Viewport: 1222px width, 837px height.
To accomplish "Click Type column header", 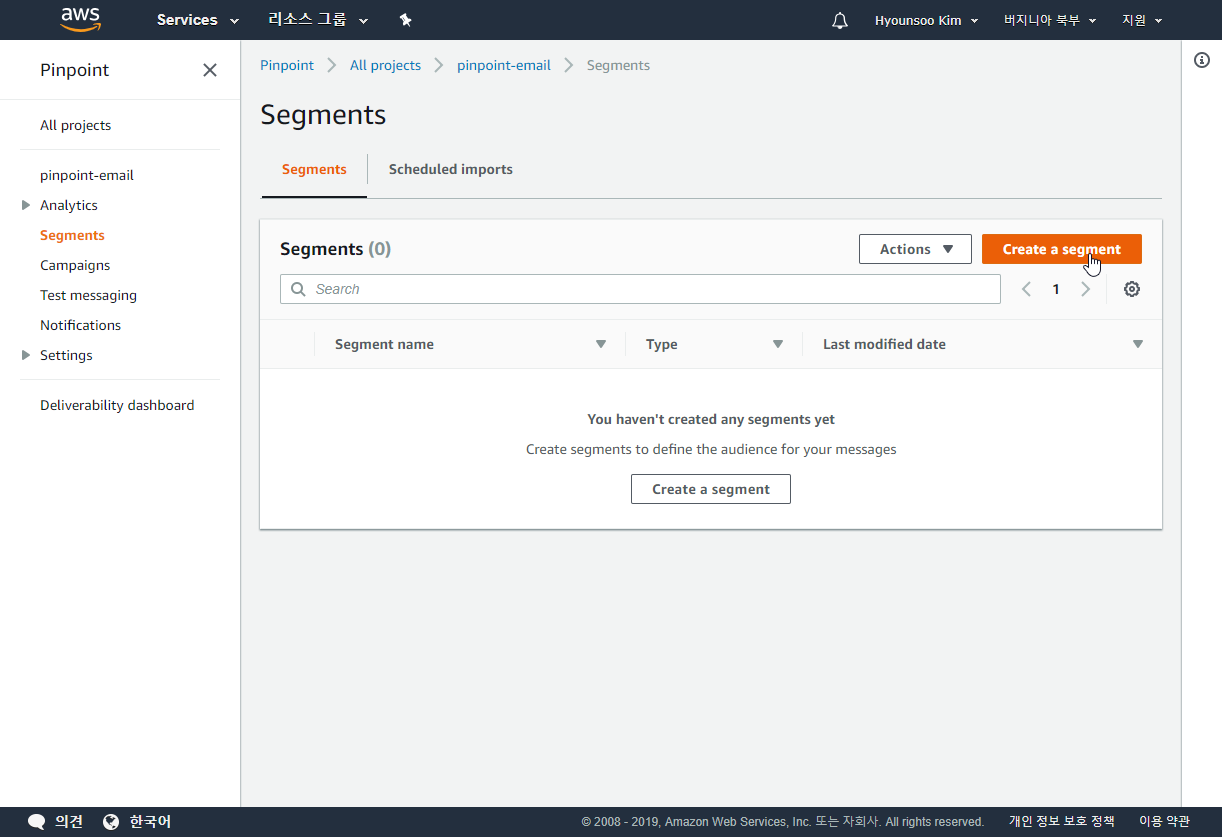I will point(661,344).
